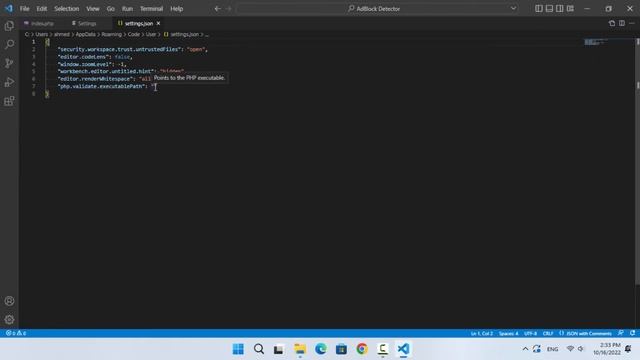Expand the command center dropdown chevron
This screenshot has width=640, height=360.
513,9
